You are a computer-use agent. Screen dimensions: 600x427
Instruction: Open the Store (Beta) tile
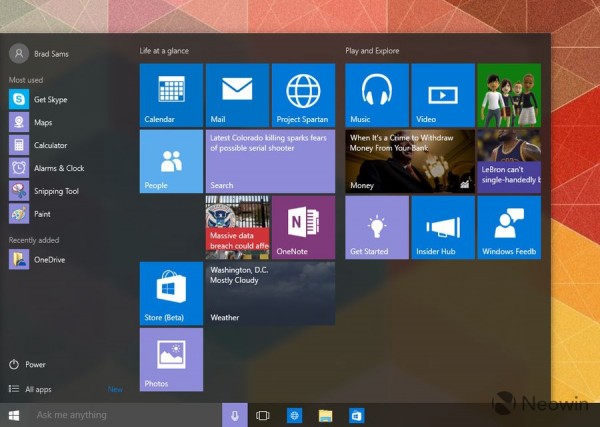(x=171, y=293)
